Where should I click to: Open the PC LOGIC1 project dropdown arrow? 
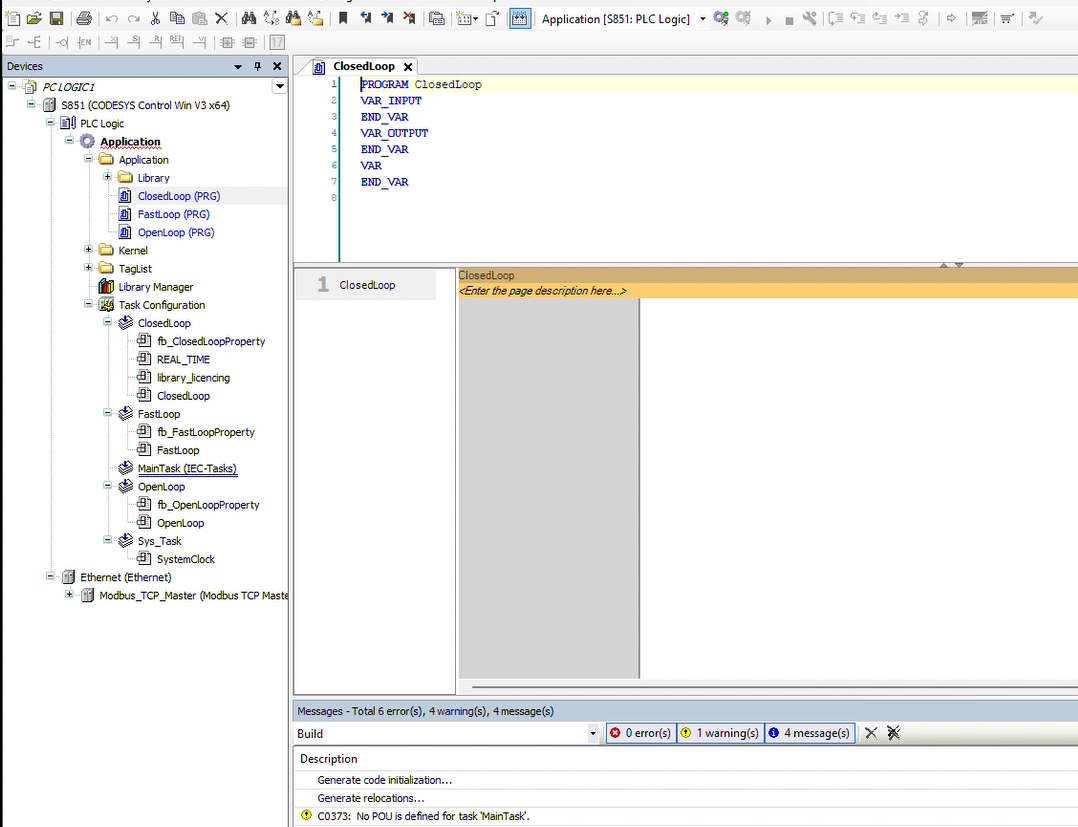click(279, 87)
